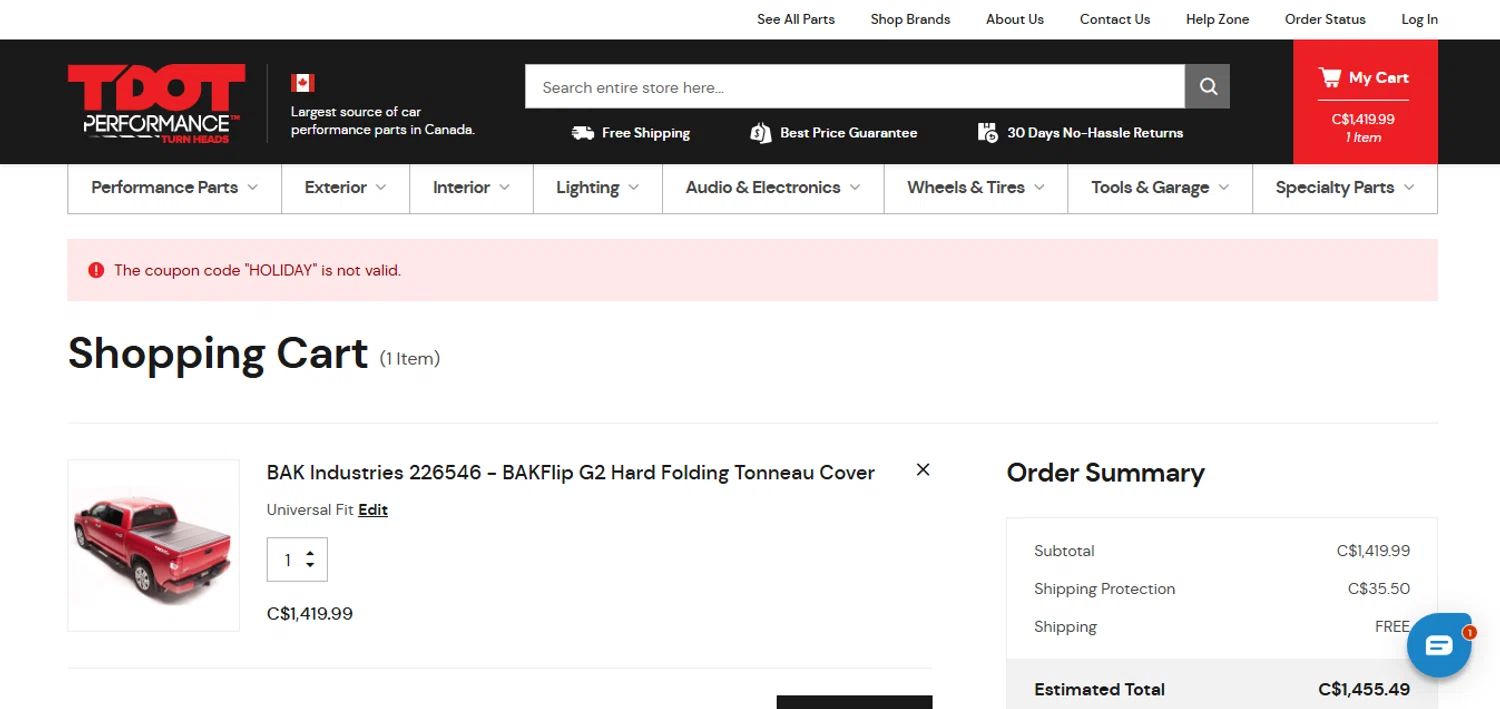Click the Best Price Guarantee tag icon
This screenshot has width=1500, height=709.
(x=761, y=133)
